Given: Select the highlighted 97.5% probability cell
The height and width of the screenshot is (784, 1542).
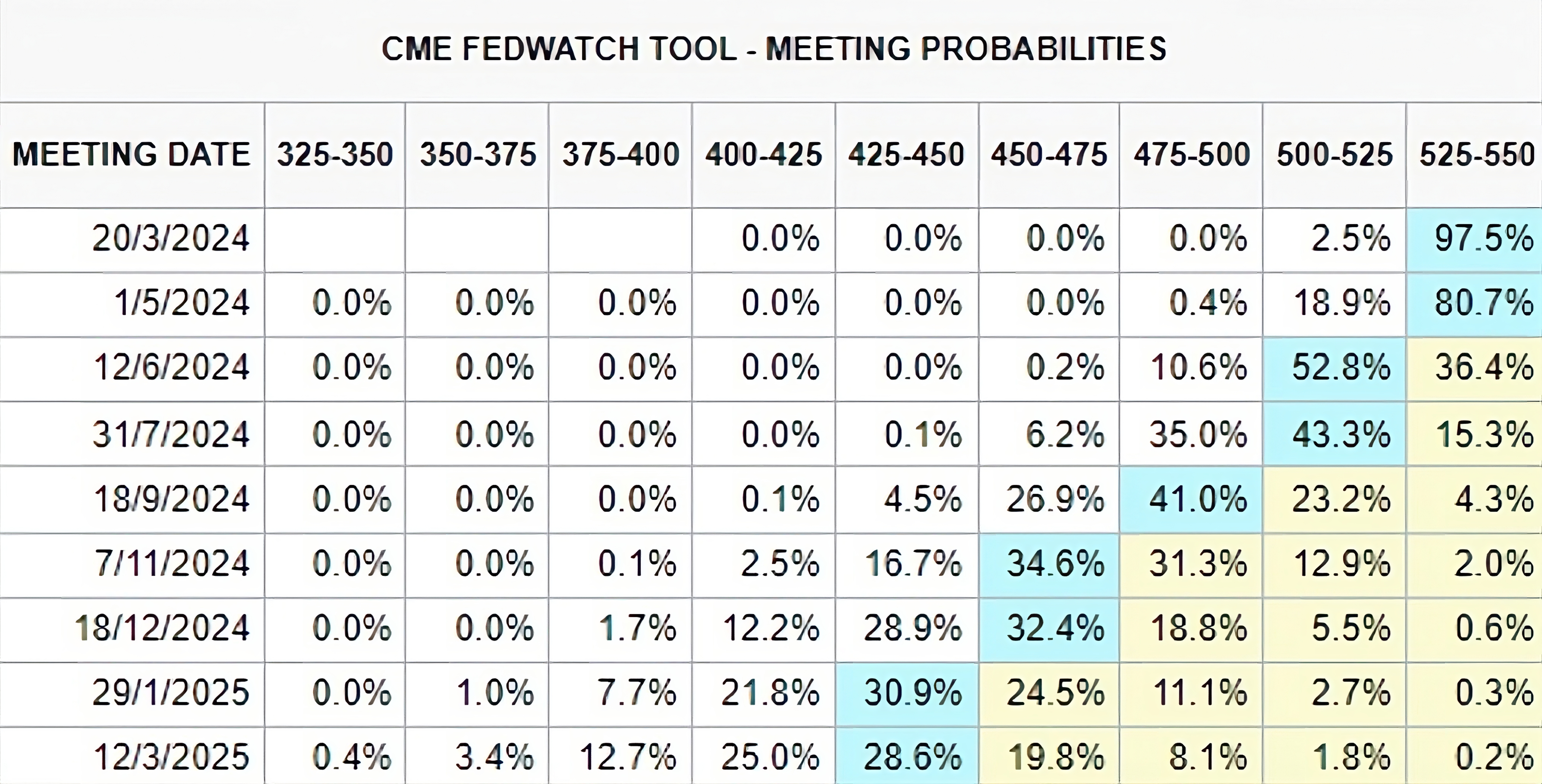Looking at the screenshot, I should coord(1483,239).
